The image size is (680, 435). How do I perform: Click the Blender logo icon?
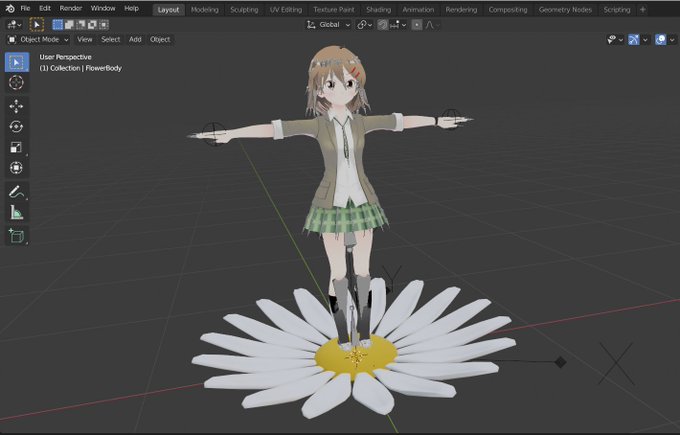pyautogui.click(x=10, y=8)
